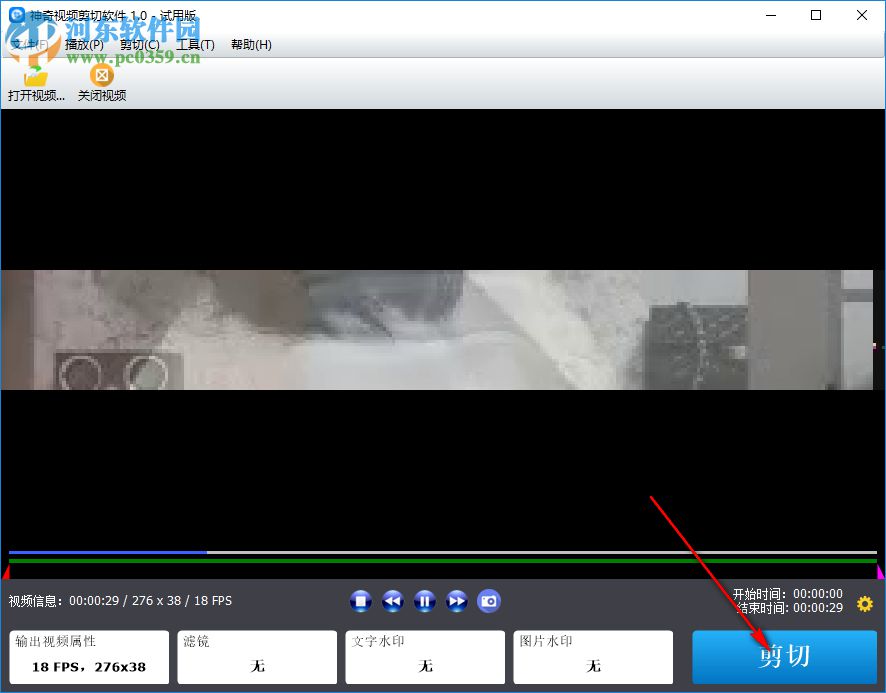Open the 滤镜 filter option
Screen dimensions: 886x693
(x=257, y=657)
